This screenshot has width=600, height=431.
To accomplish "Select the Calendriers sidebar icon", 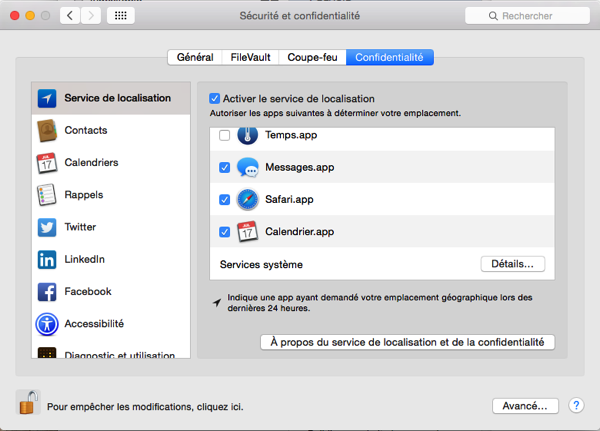I will point(47,163).
